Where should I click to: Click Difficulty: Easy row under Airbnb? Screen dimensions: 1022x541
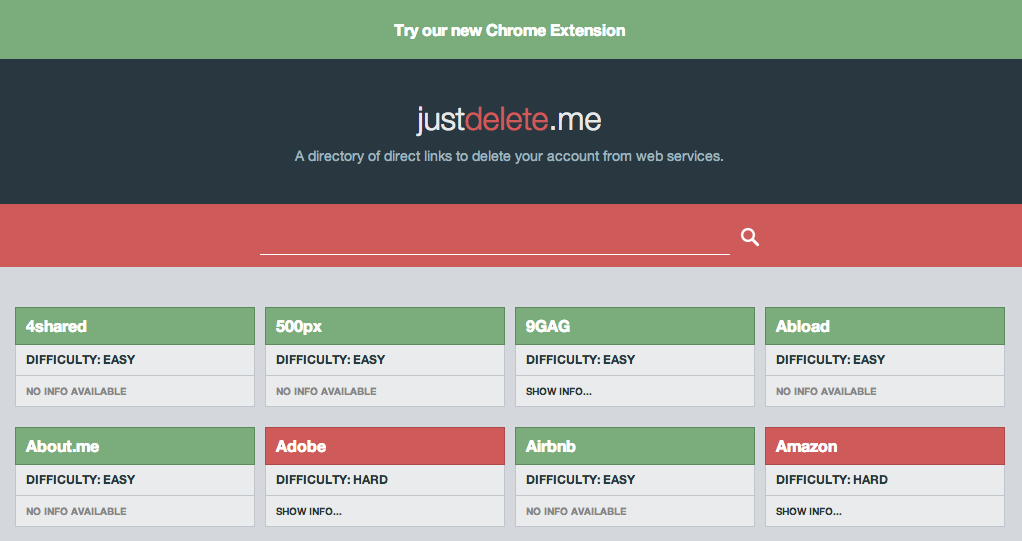[x=635, y=480]
